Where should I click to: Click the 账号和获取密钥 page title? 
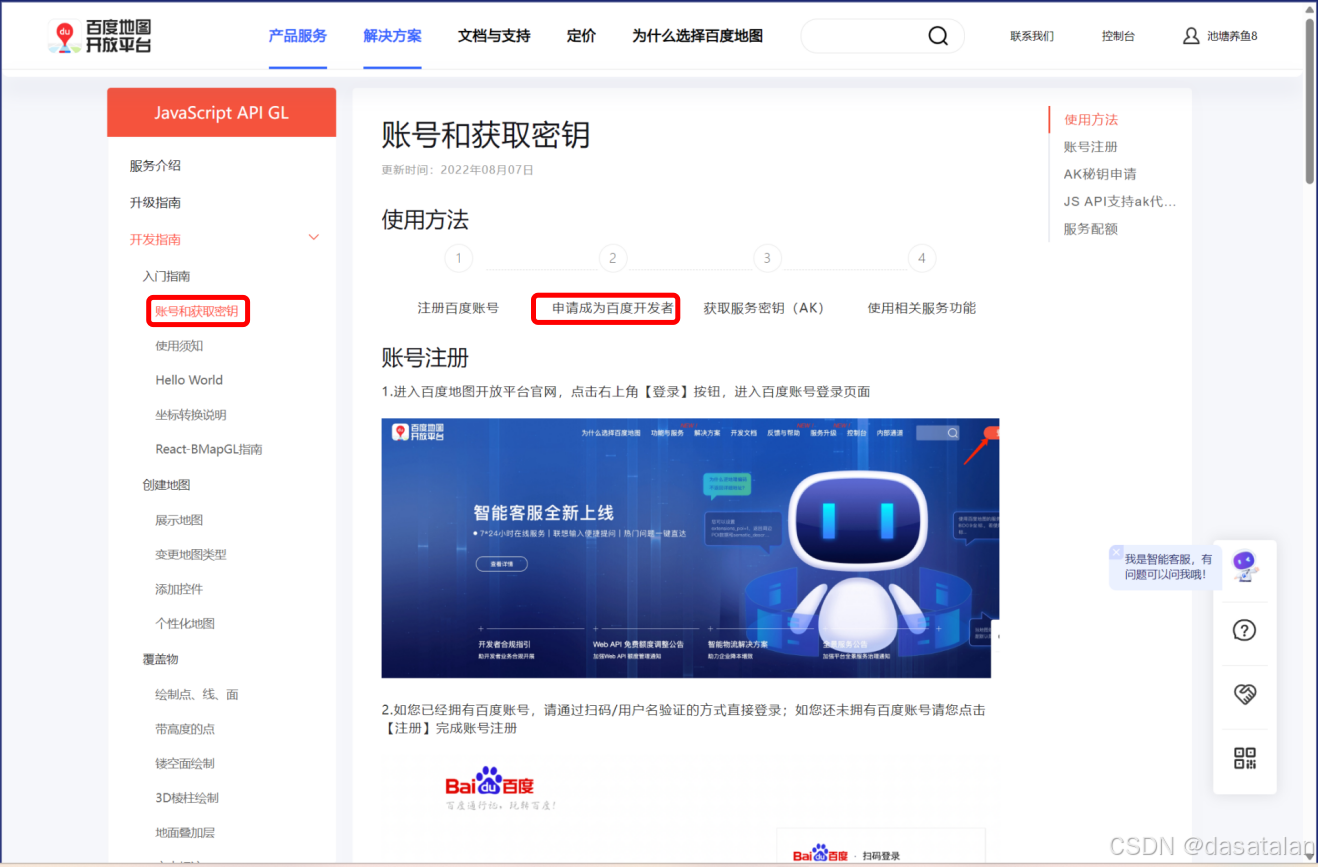click(486, 134)
